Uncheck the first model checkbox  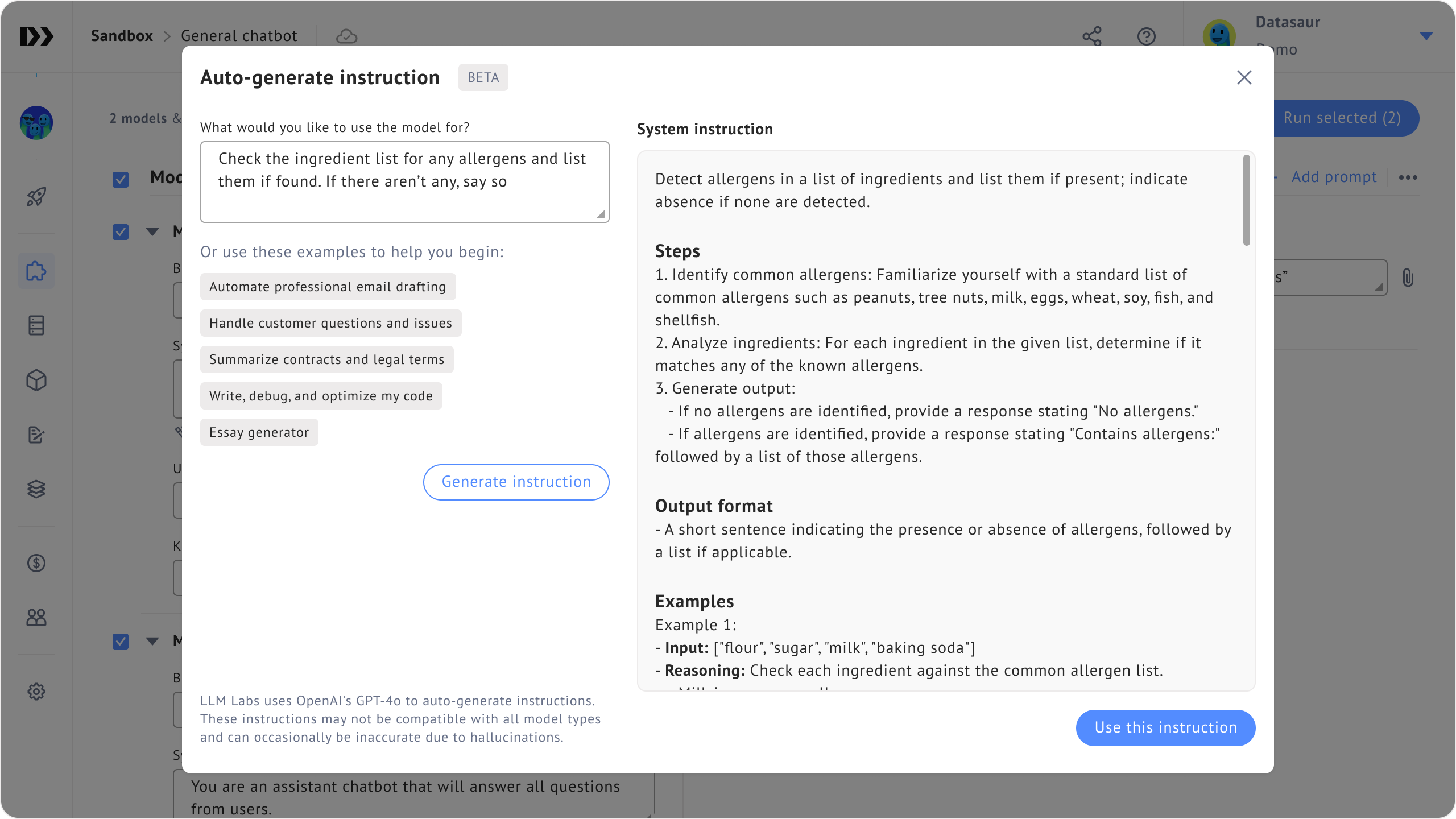click(x=121, y=232)
